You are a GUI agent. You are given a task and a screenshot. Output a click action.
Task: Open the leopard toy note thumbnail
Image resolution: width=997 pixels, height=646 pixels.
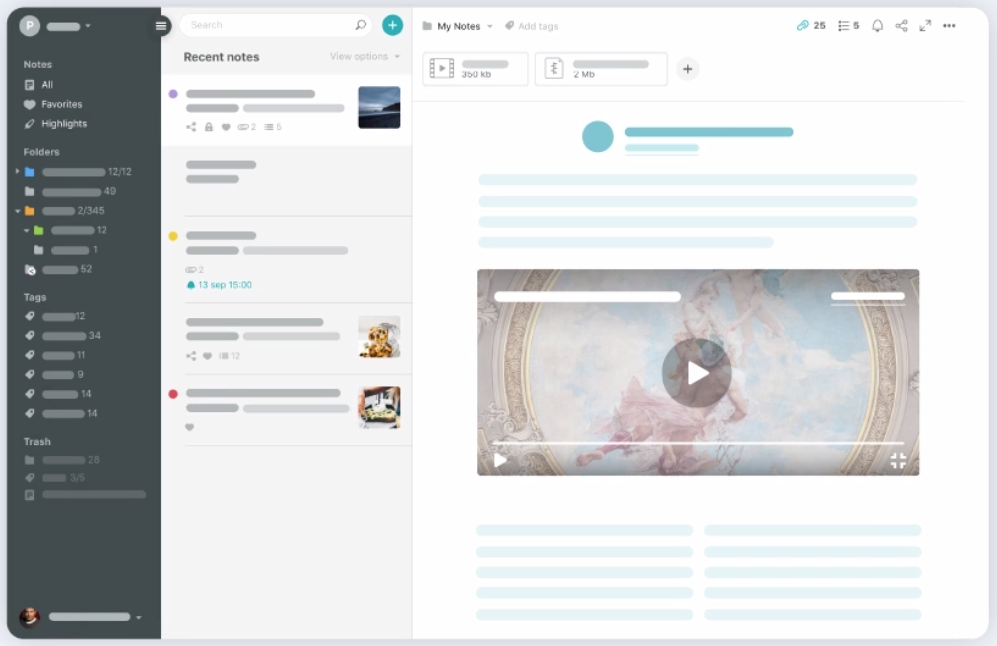(x=379, y=337)
